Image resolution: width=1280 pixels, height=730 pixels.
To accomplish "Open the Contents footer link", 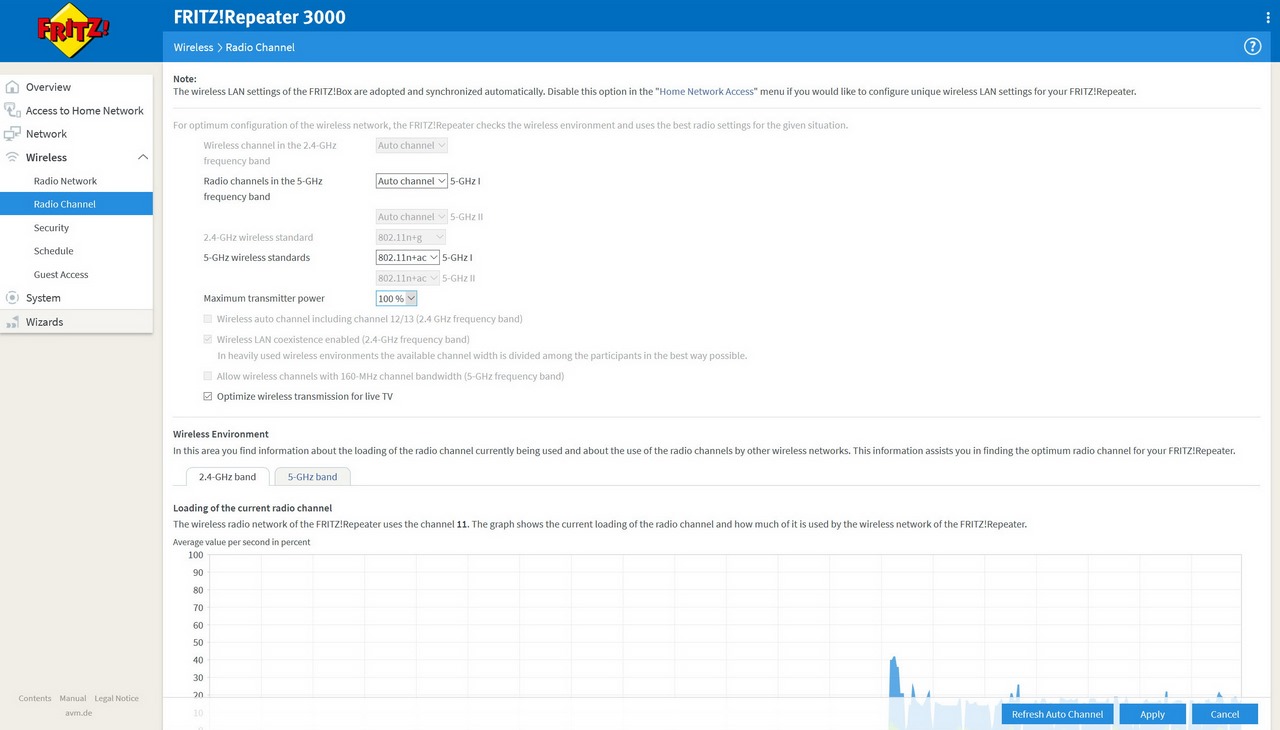I will click(35, 698).
